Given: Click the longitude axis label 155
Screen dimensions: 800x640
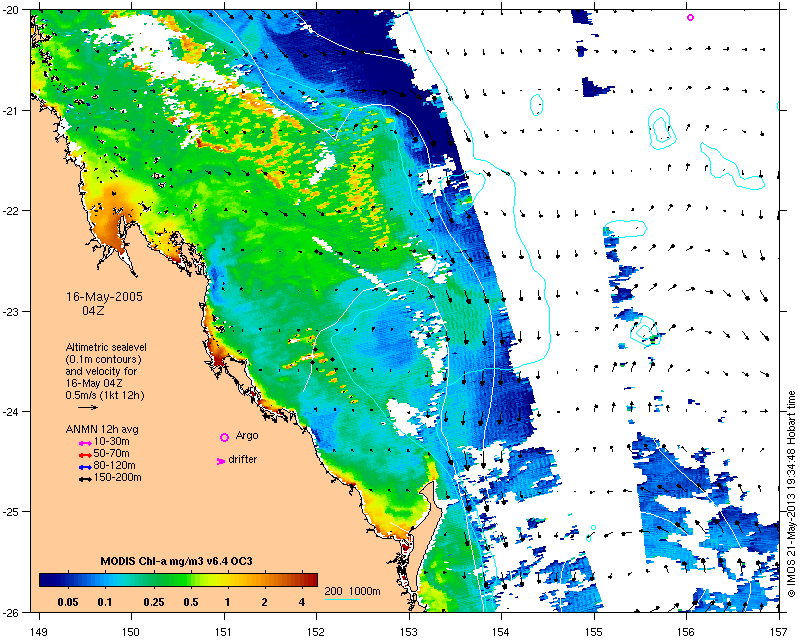Looking at the screenshot, I should [594, 632].
